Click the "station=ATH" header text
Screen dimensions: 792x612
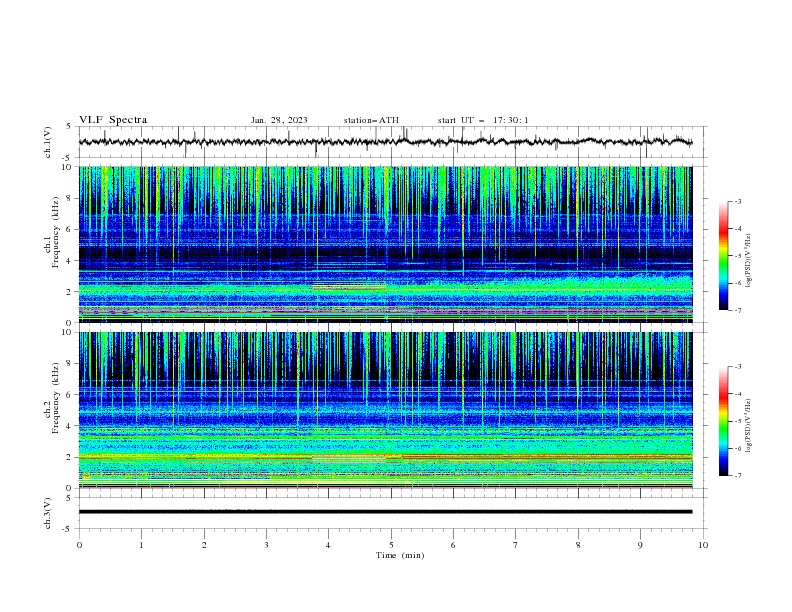point(371,120)
